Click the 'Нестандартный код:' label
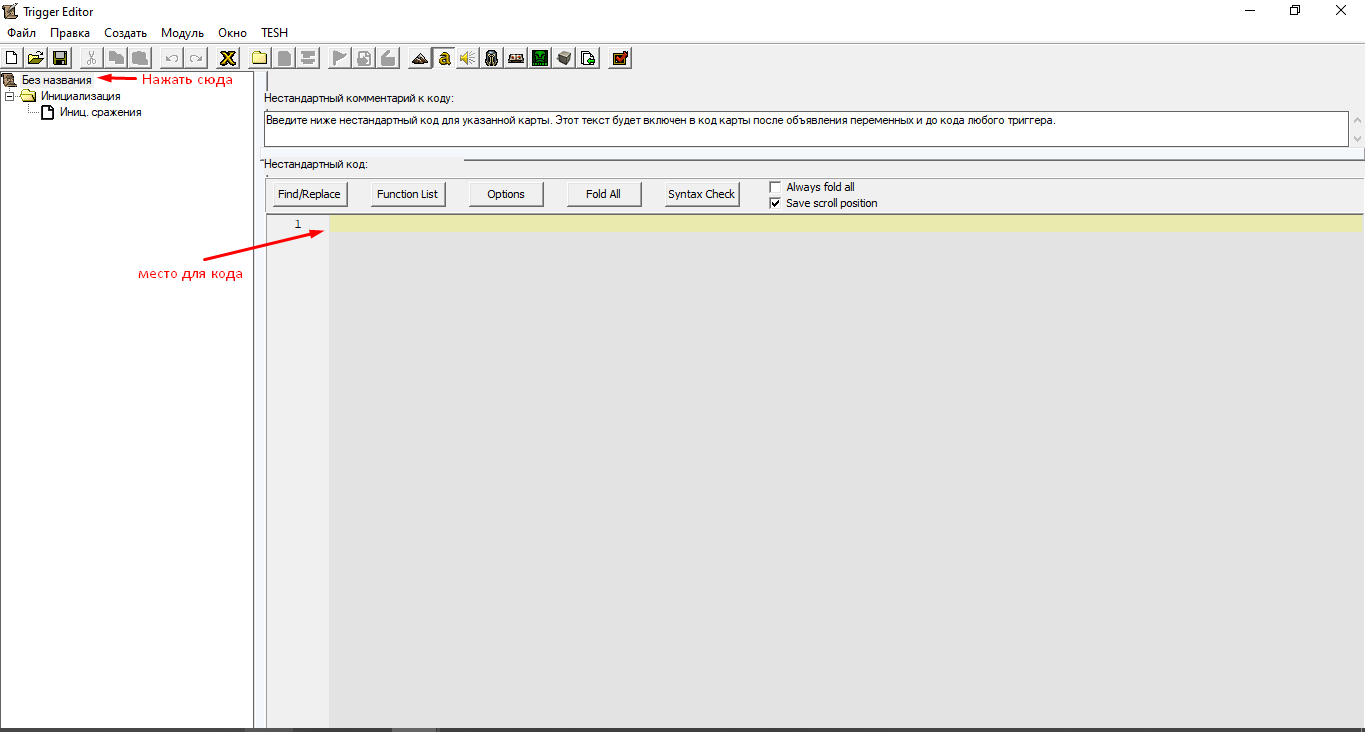Viewport: 1365px width, 732px height. point(316,163)
